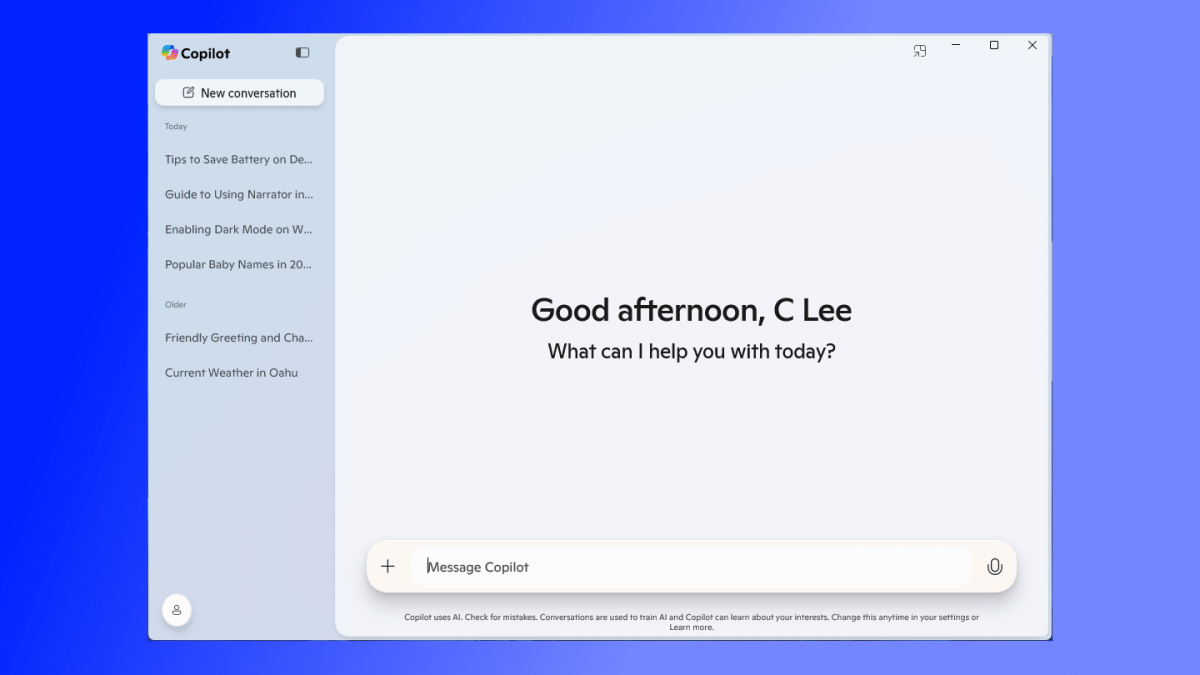
Task: Open the account profile icon
Action: tap(177, 609)
